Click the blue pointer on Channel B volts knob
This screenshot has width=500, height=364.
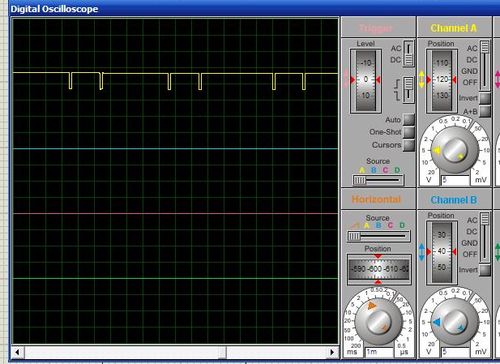pyautogui.click(x=436, y=322)
